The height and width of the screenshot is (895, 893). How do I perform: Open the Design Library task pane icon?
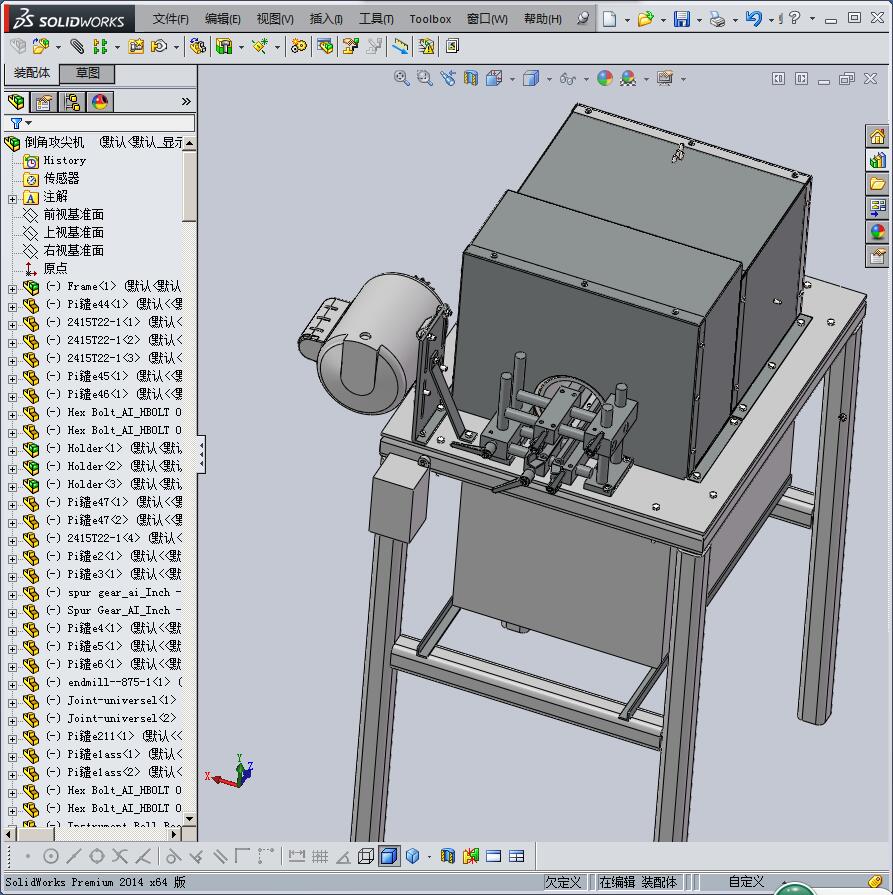click(877, 160)
